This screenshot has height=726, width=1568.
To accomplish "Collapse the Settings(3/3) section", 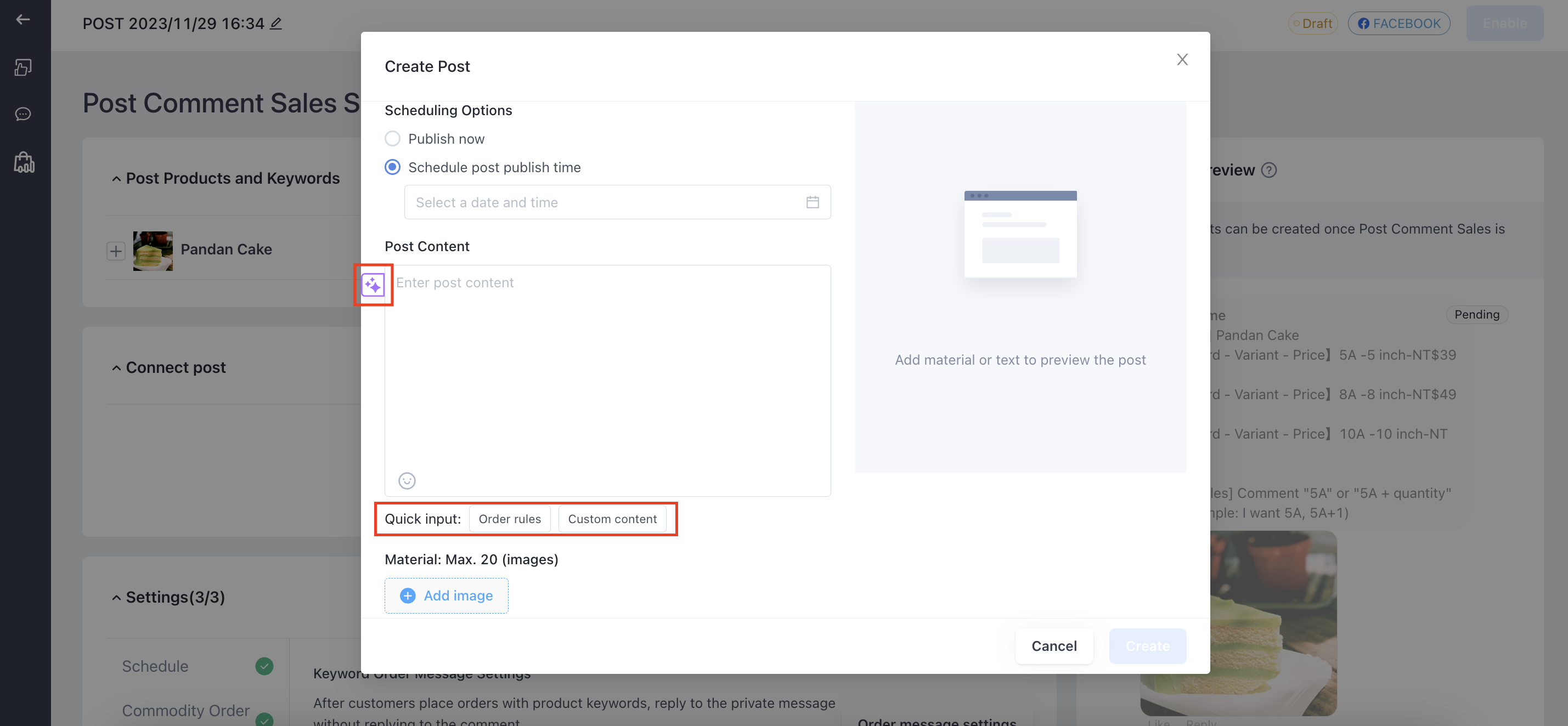I will [x=116, y=598].
